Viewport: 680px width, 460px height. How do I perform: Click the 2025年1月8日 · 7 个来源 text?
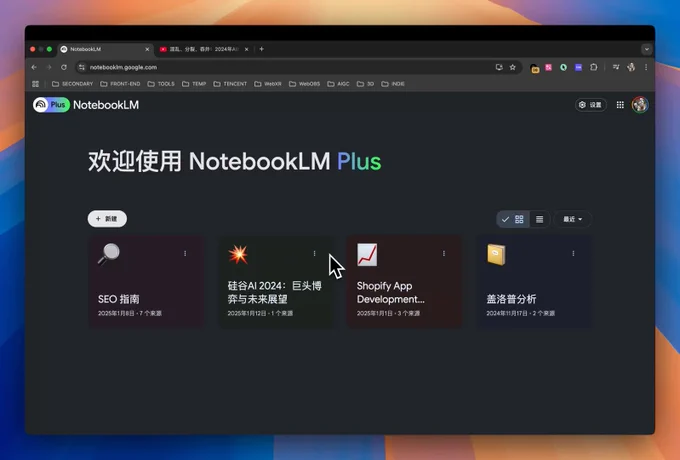[130, 313]
